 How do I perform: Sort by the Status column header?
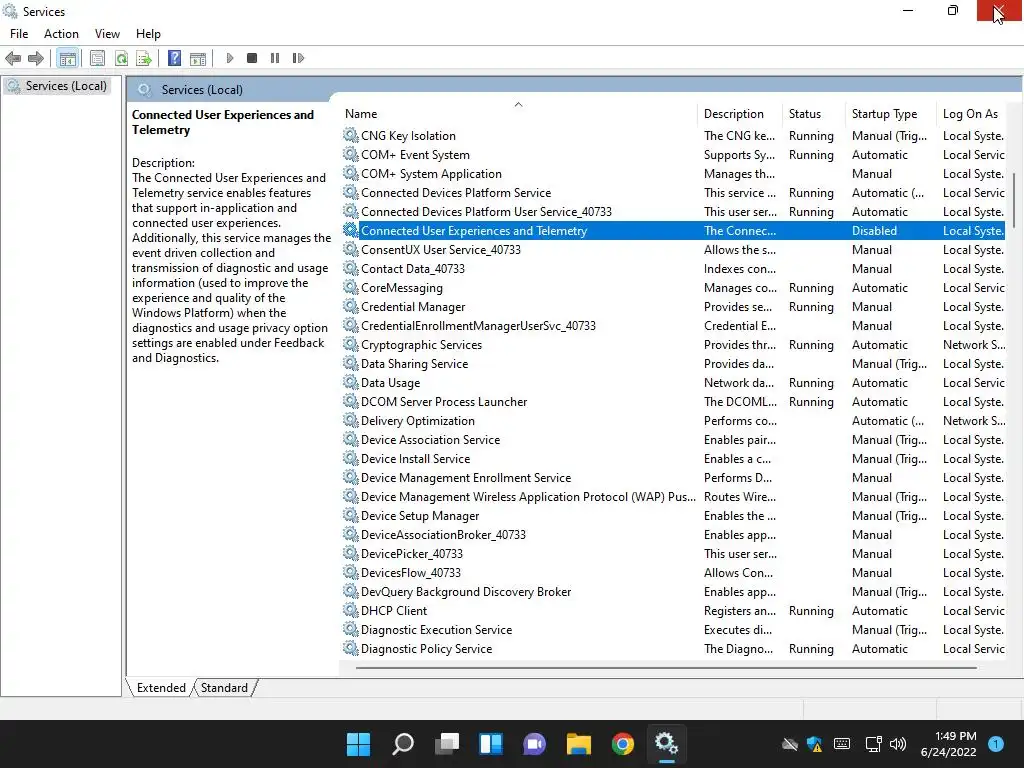point(813,114)
